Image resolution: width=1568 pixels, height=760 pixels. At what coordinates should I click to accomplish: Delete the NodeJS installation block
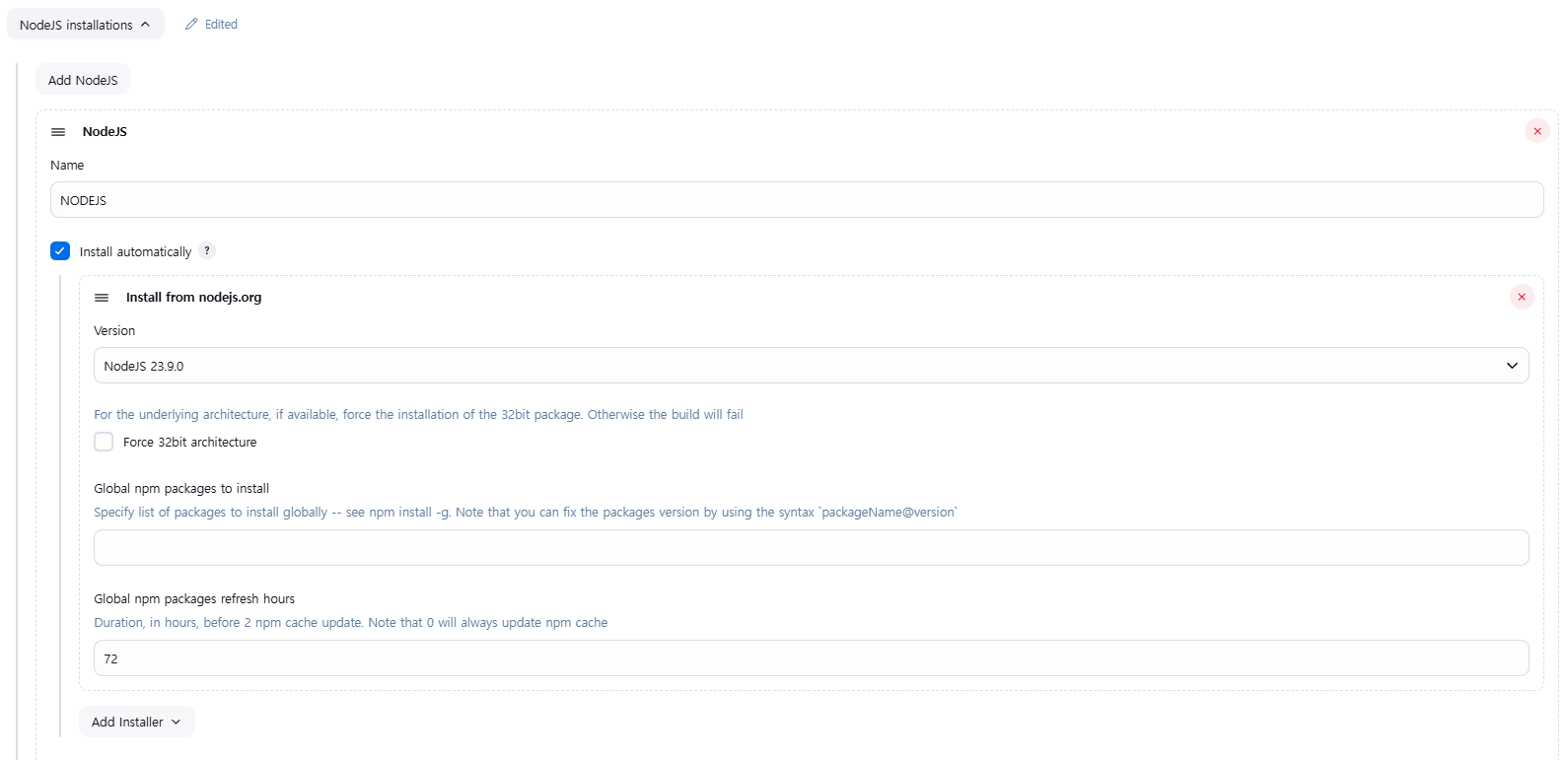click(1536, 131)
